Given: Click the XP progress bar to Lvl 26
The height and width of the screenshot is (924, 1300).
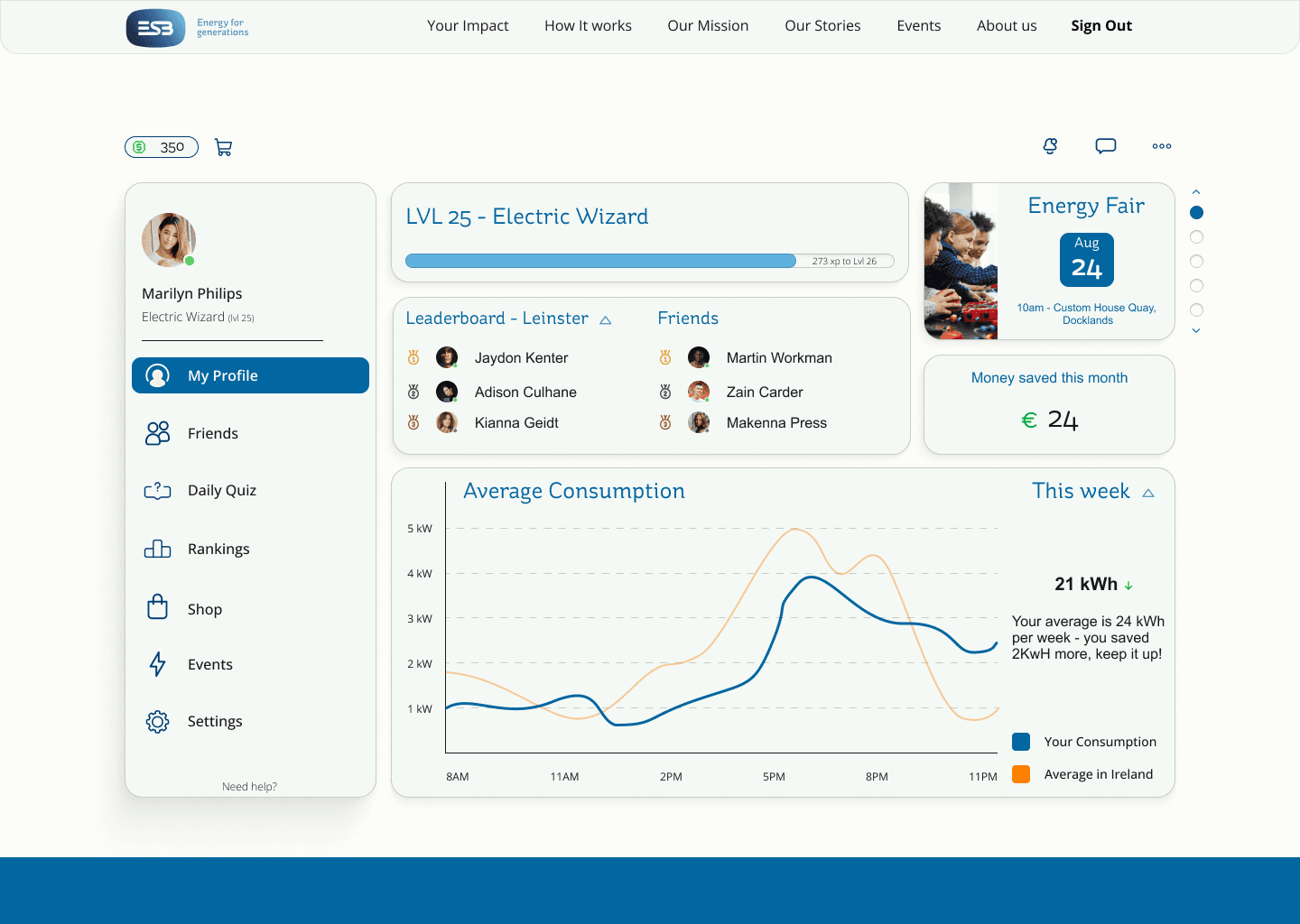Looking at the screenshot, I should [650, 261].
